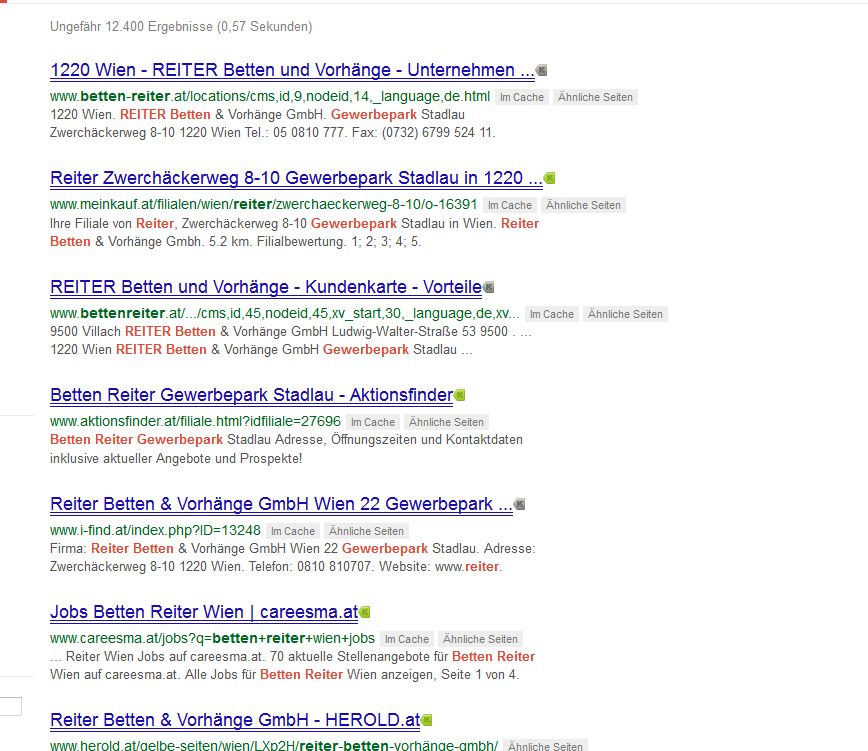Click the www.herold.at/gelbe-seiten URL text
Viewport: 868px width, 751px height.
274,745
